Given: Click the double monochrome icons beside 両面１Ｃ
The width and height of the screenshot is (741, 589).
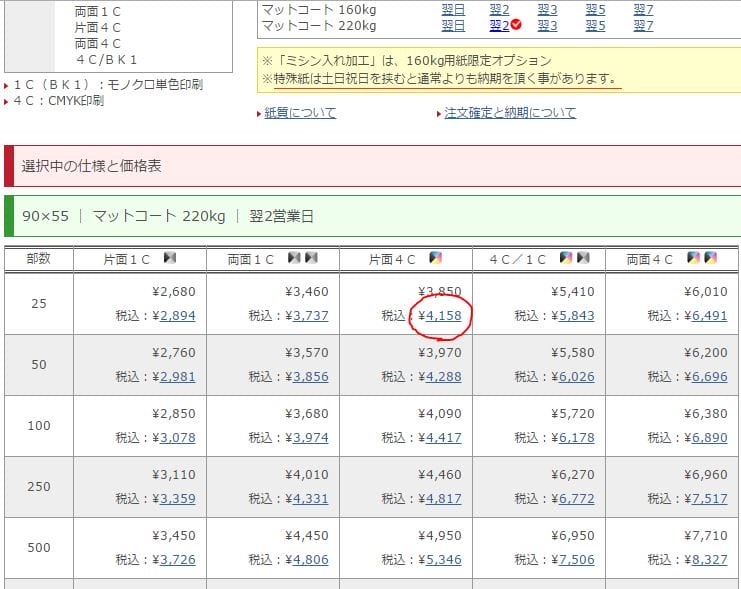Looking at the screenshot, I should coord(302,259).
